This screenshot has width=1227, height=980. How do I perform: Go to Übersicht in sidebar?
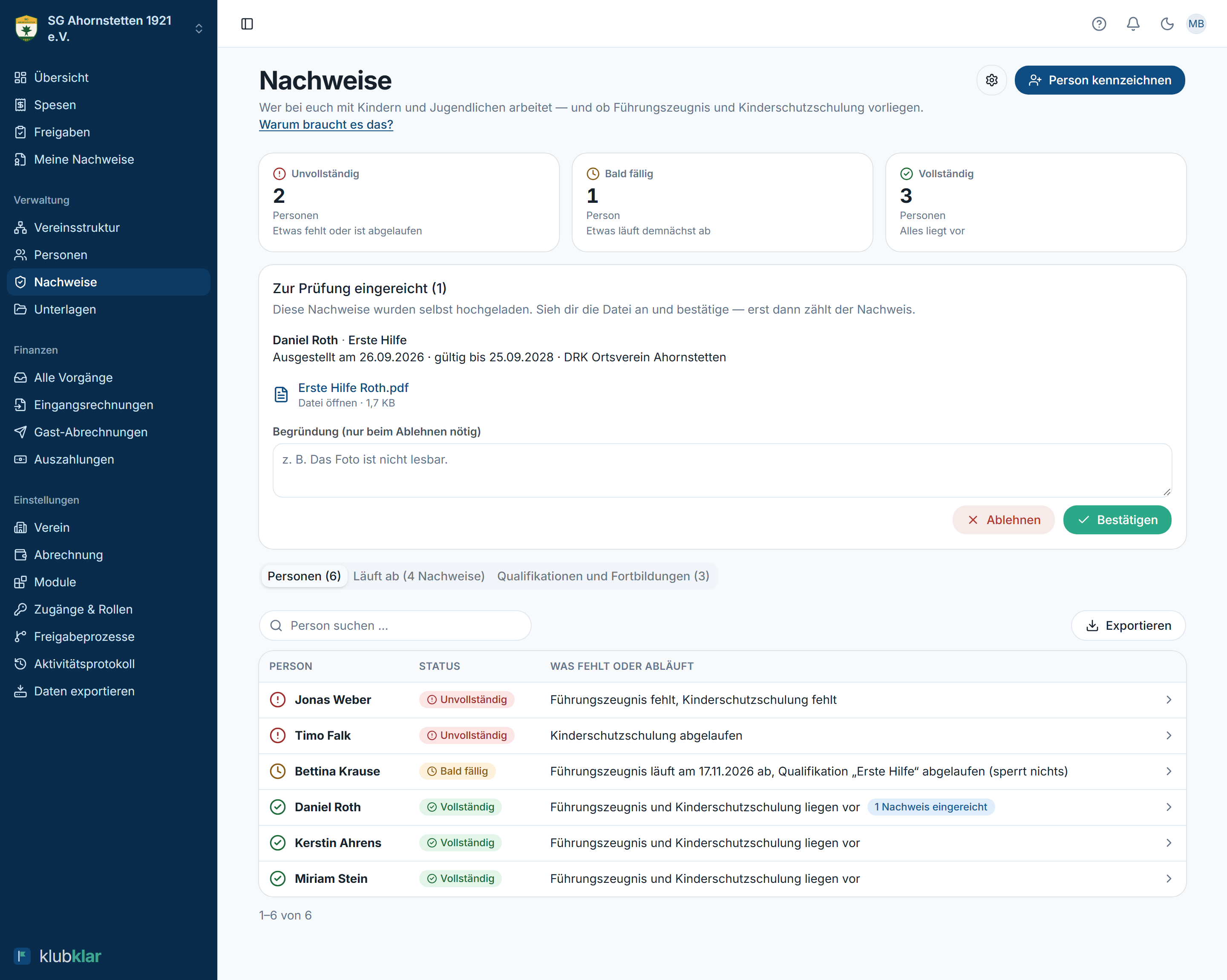click(109, 78)
